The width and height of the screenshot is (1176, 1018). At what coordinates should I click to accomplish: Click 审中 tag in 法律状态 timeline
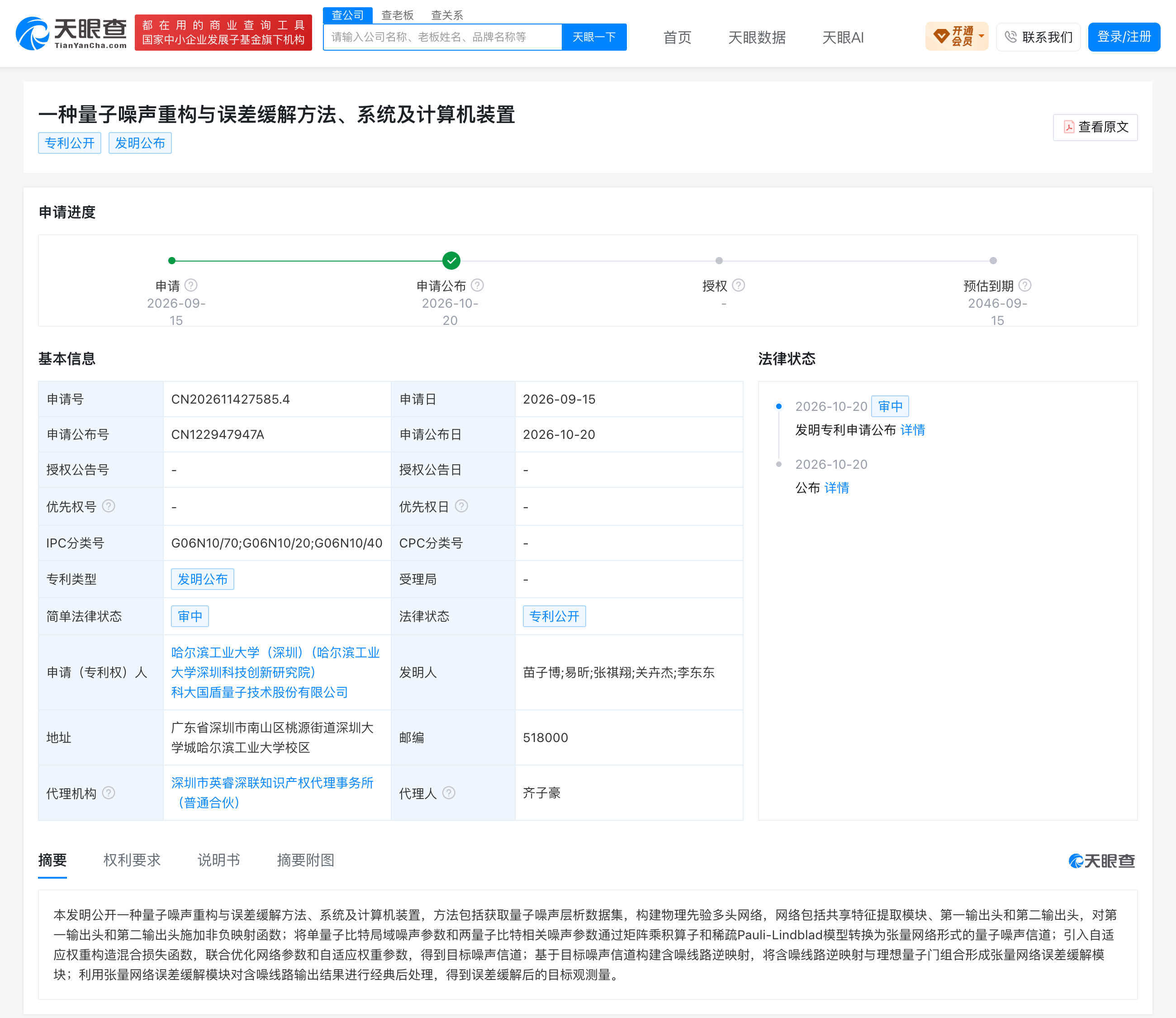890,406
